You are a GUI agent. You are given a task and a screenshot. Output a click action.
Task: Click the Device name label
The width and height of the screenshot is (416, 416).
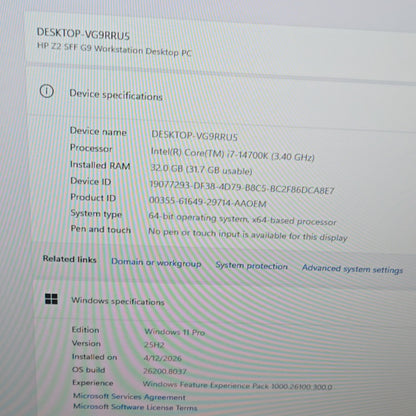(x=98, y=131)
